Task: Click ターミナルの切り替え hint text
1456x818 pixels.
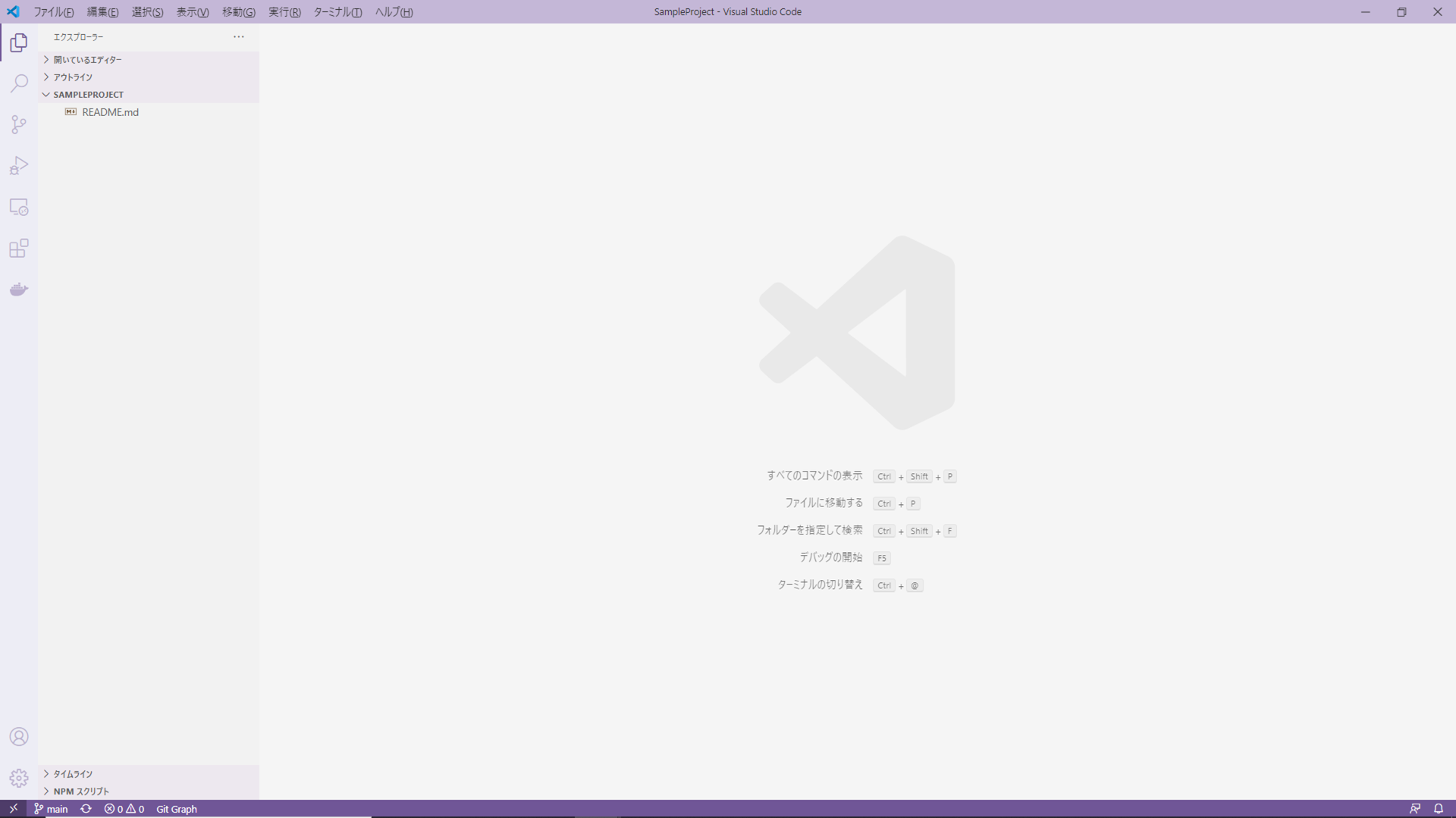Action: 820,585
